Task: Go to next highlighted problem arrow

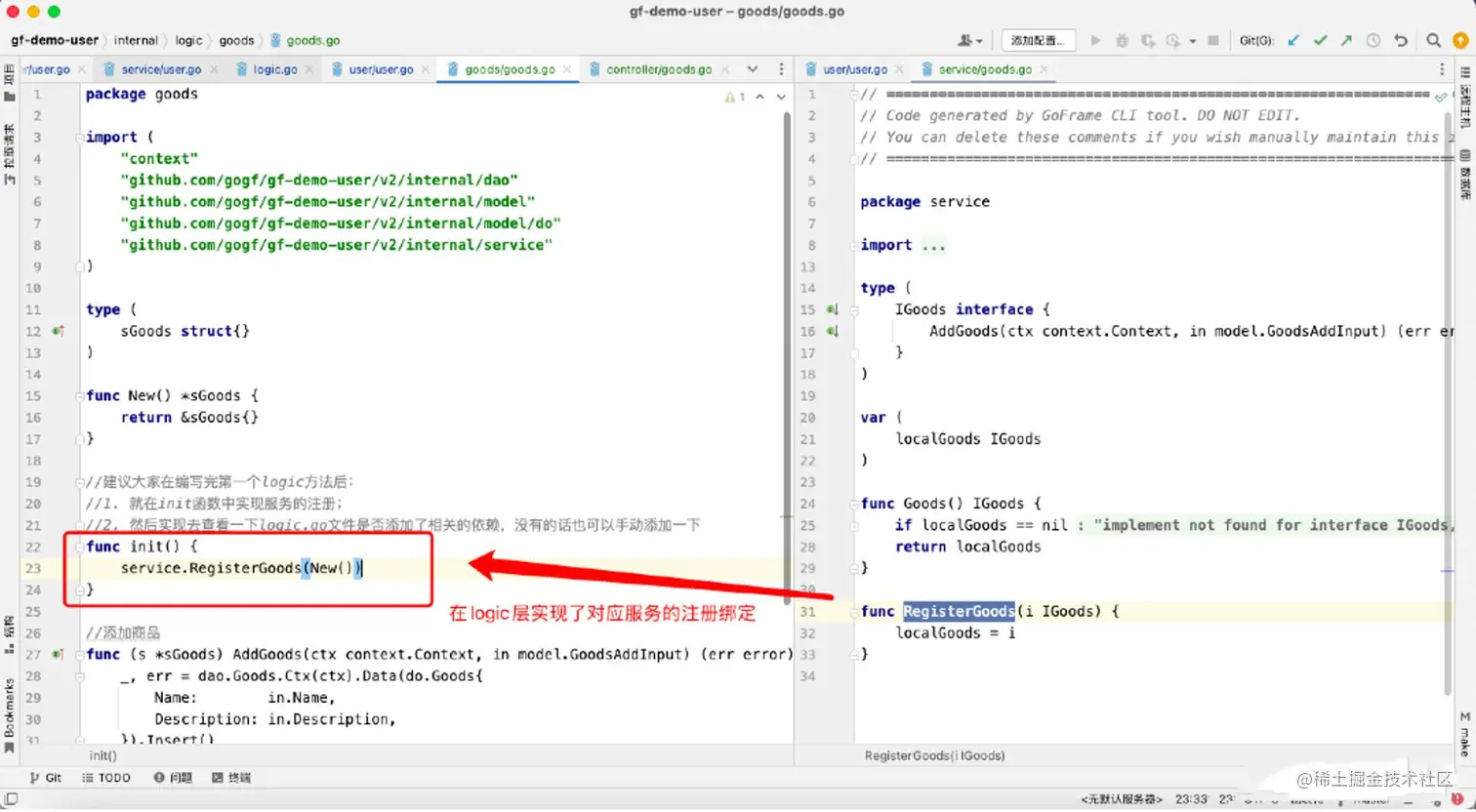Action: click(x=781, y=97)
